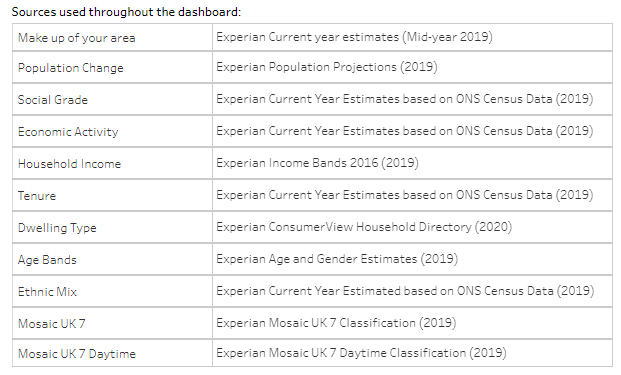Select the 'Population Change' row label
Image resolution: width=621 pixels, height=375 pixels.
pyautogui.click(x=112, y=68)
